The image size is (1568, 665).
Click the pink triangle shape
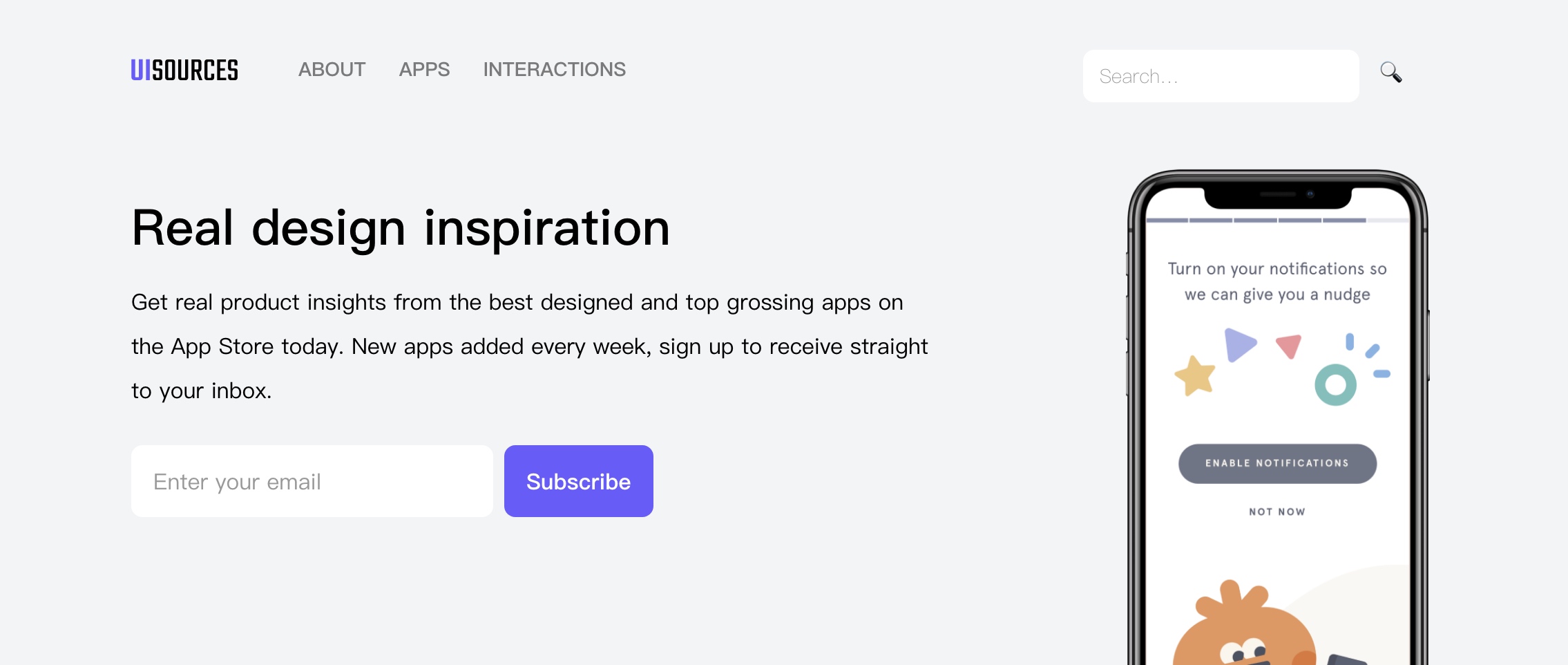pyautogui.click(x=1289, y=345)
